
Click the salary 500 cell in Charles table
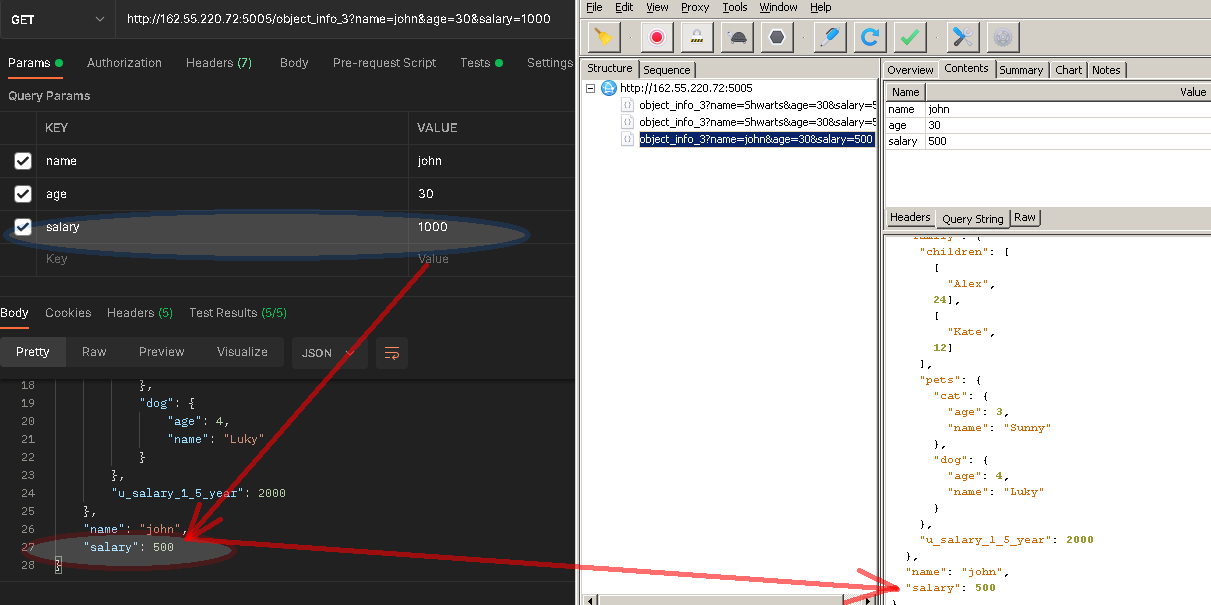(x=1067, y=141)
